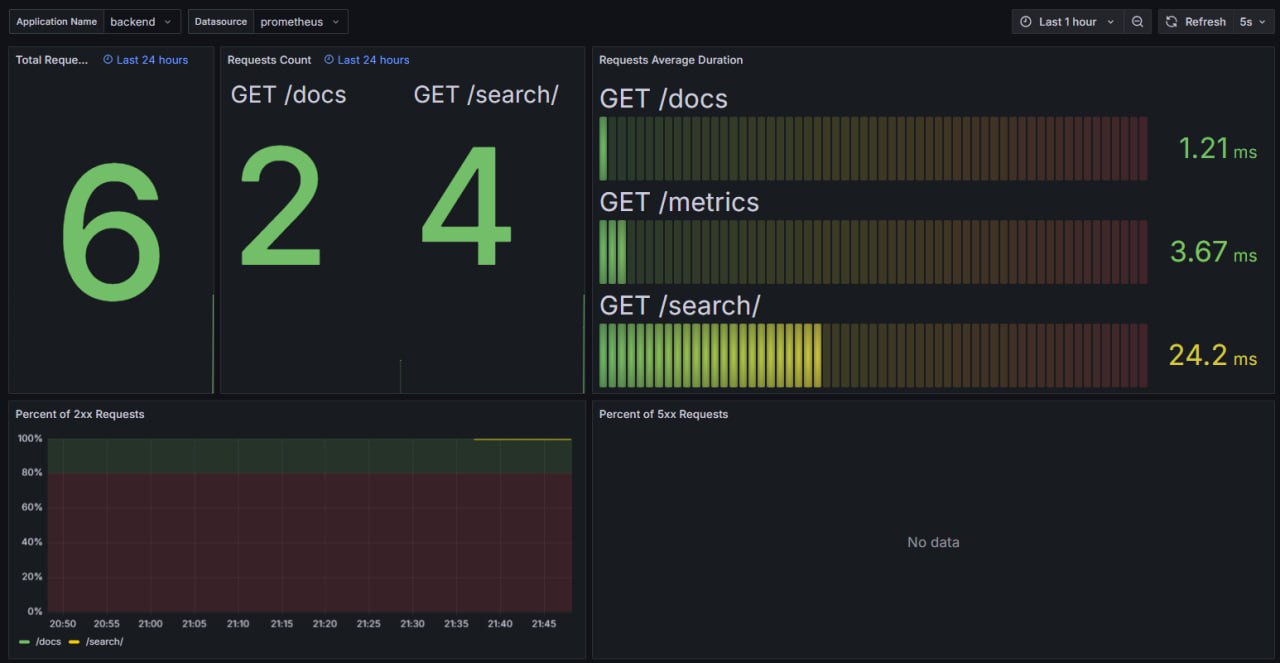Open the Datasource prometheus dropdown
The height and width of the screenshot is (663, 1280).
[301, 21]
